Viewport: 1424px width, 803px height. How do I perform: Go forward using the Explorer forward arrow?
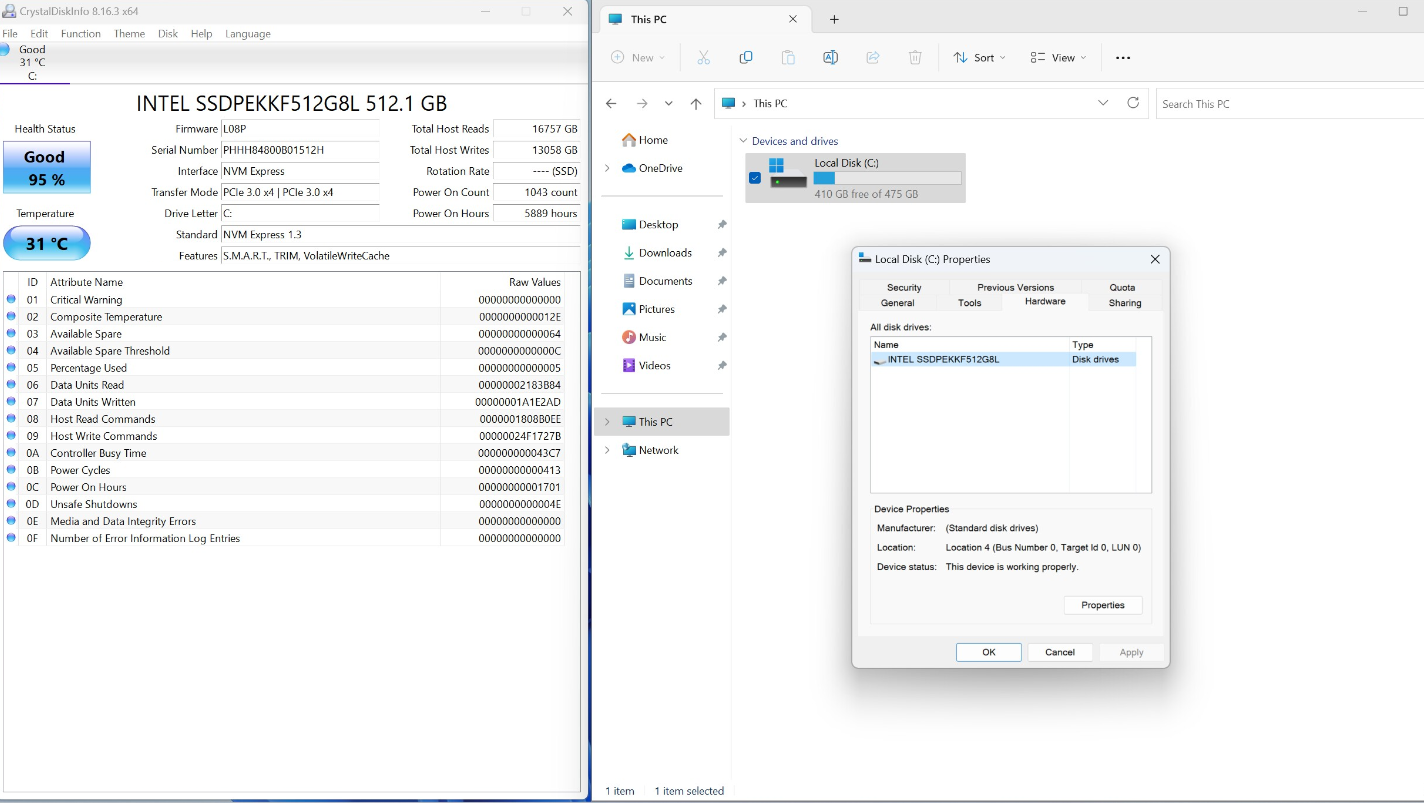(x=642, y=103)
